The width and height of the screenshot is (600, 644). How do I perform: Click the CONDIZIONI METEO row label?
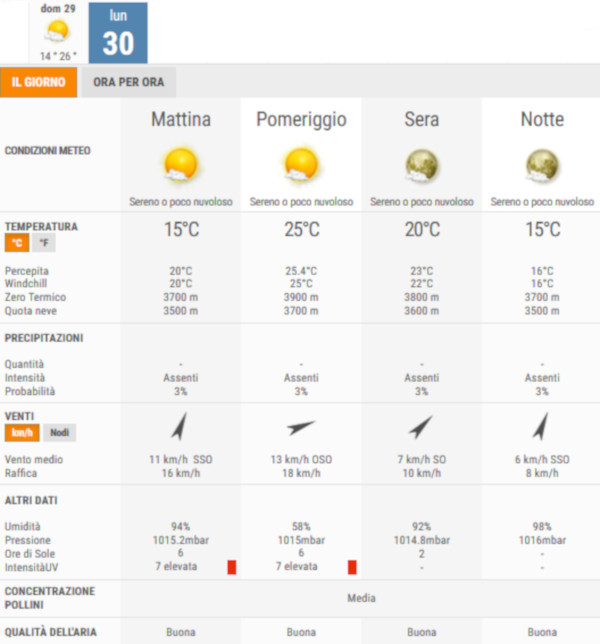[x=48, y=151]
